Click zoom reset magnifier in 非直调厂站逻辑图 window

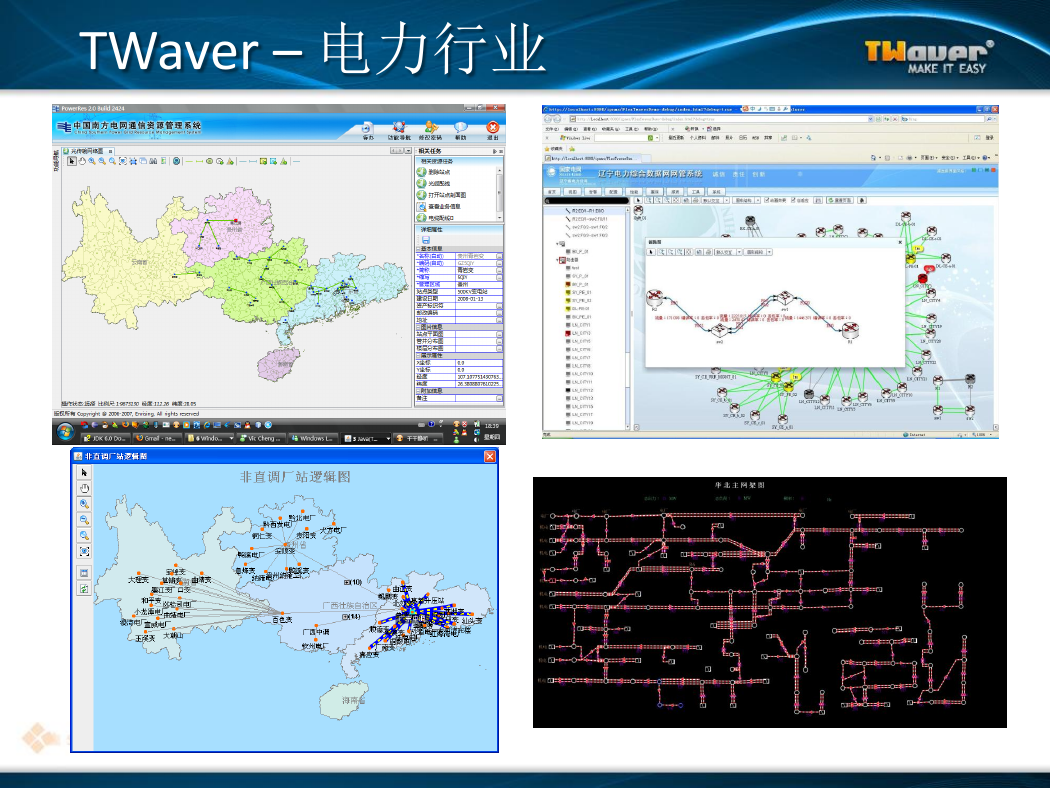pos(84,536)
